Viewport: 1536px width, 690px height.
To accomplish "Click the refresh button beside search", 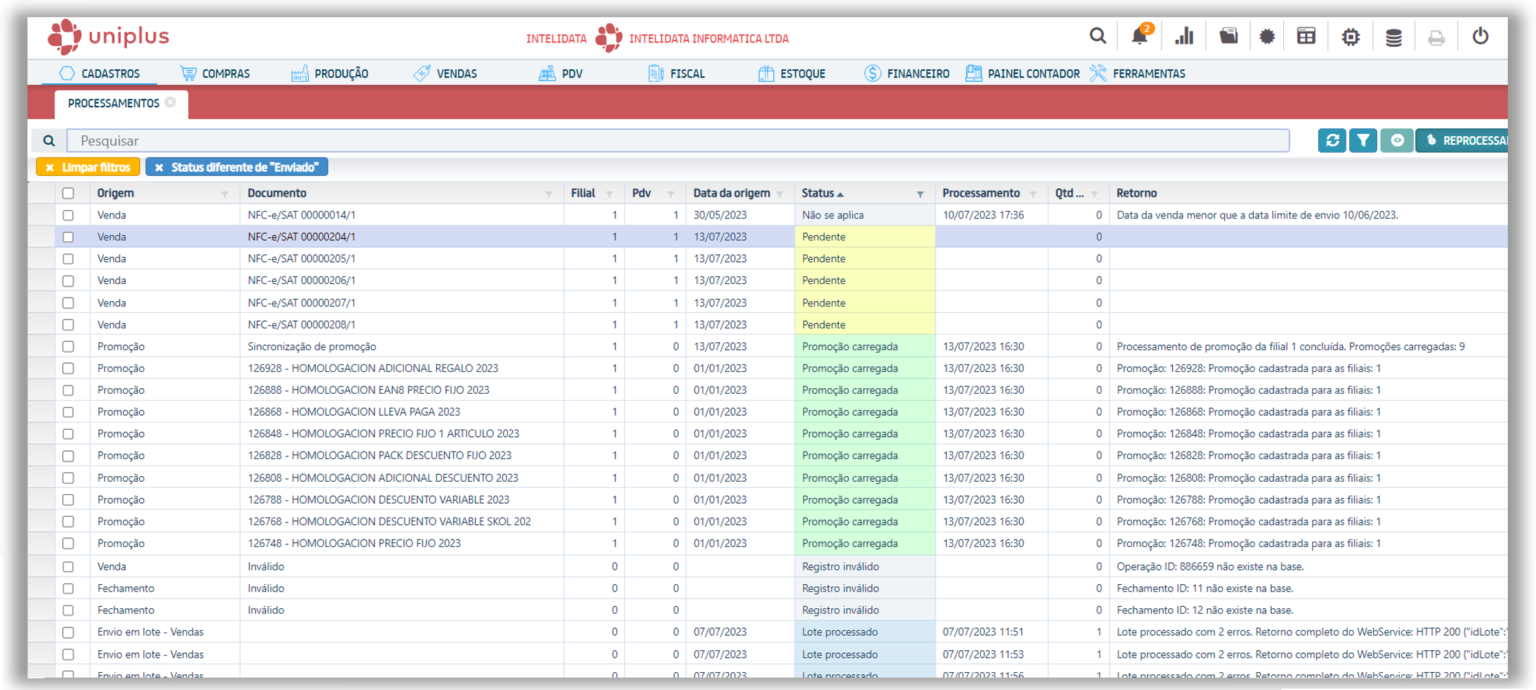I will tap(1332, 141).
